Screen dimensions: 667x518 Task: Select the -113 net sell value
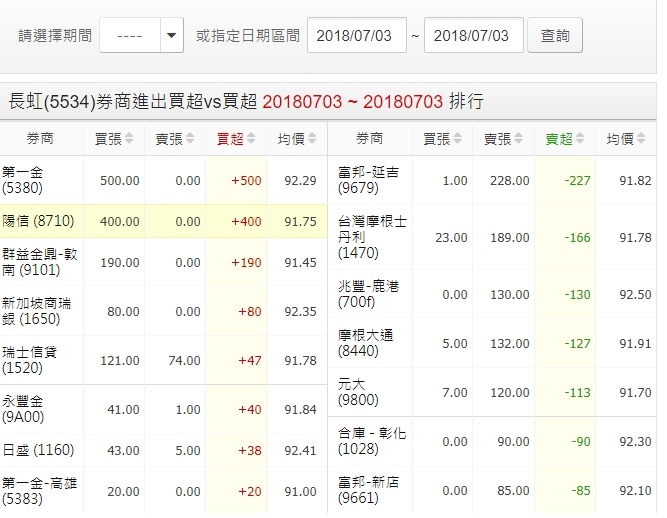577,393
